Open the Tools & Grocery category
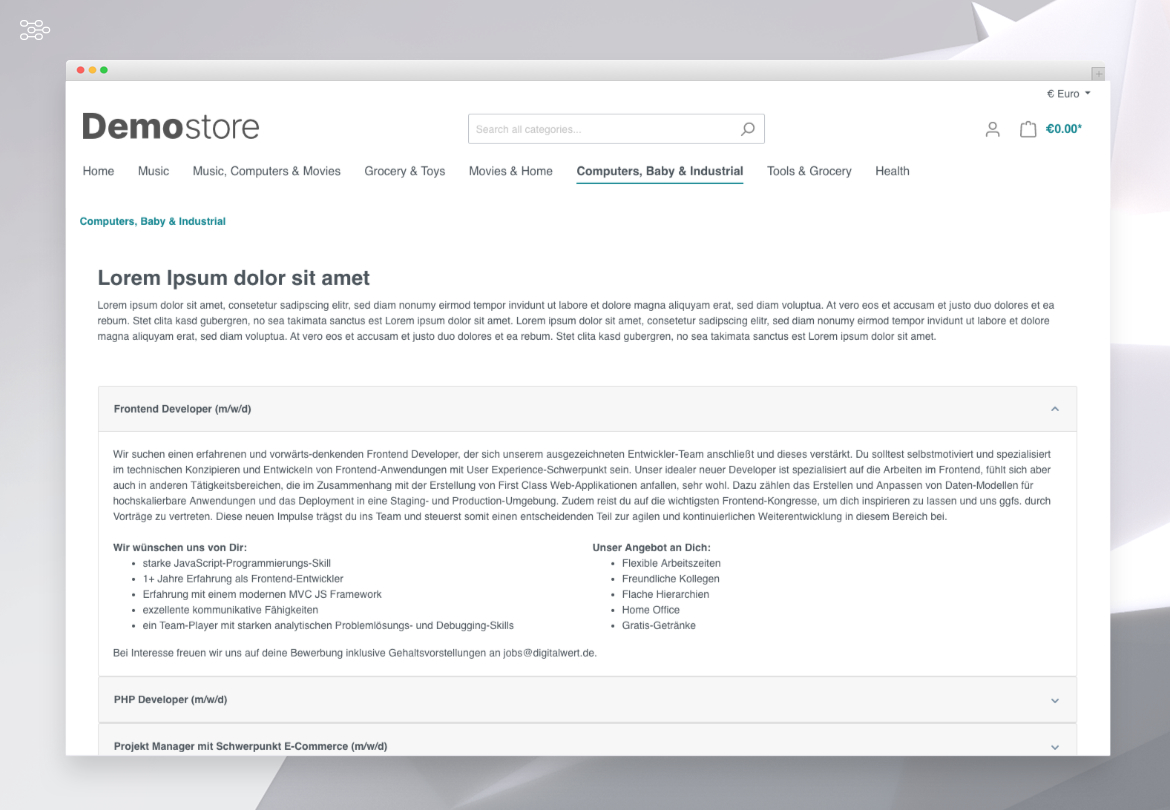The image size is (1170, 810). coord(809,171)
